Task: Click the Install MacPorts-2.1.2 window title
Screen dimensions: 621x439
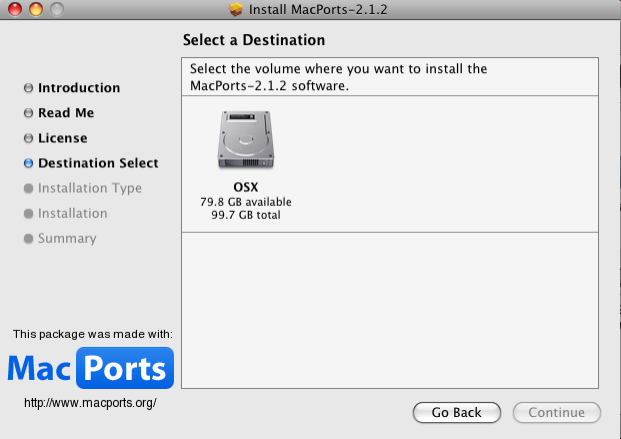Action: 319,9
